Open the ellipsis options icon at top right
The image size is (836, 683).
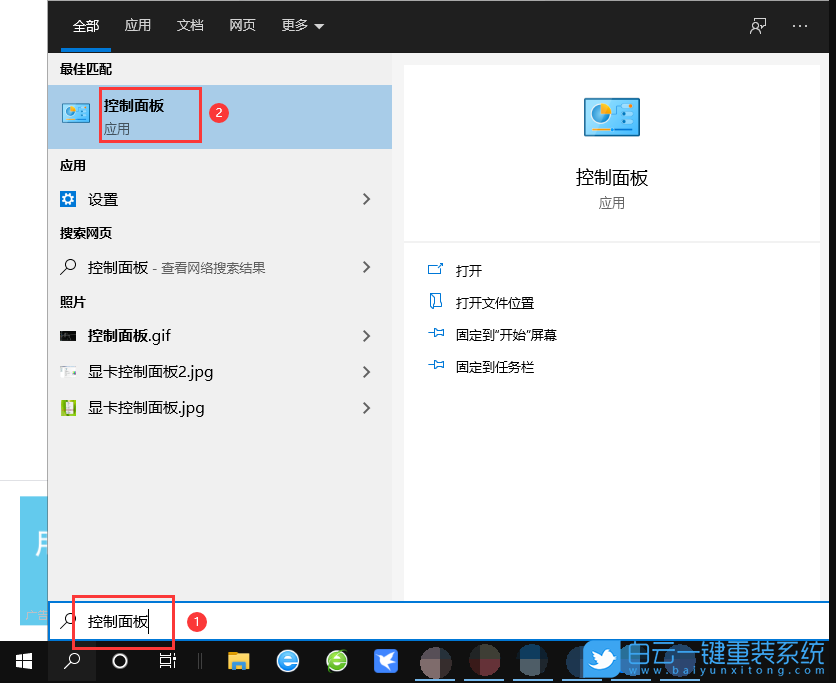(802, 26)
